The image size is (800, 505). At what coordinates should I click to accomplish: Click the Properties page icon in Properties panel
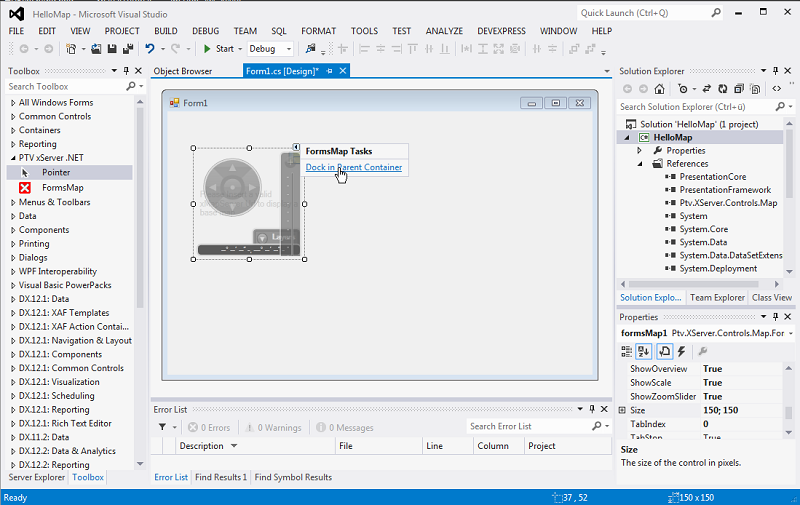click(x=664, y=351)
